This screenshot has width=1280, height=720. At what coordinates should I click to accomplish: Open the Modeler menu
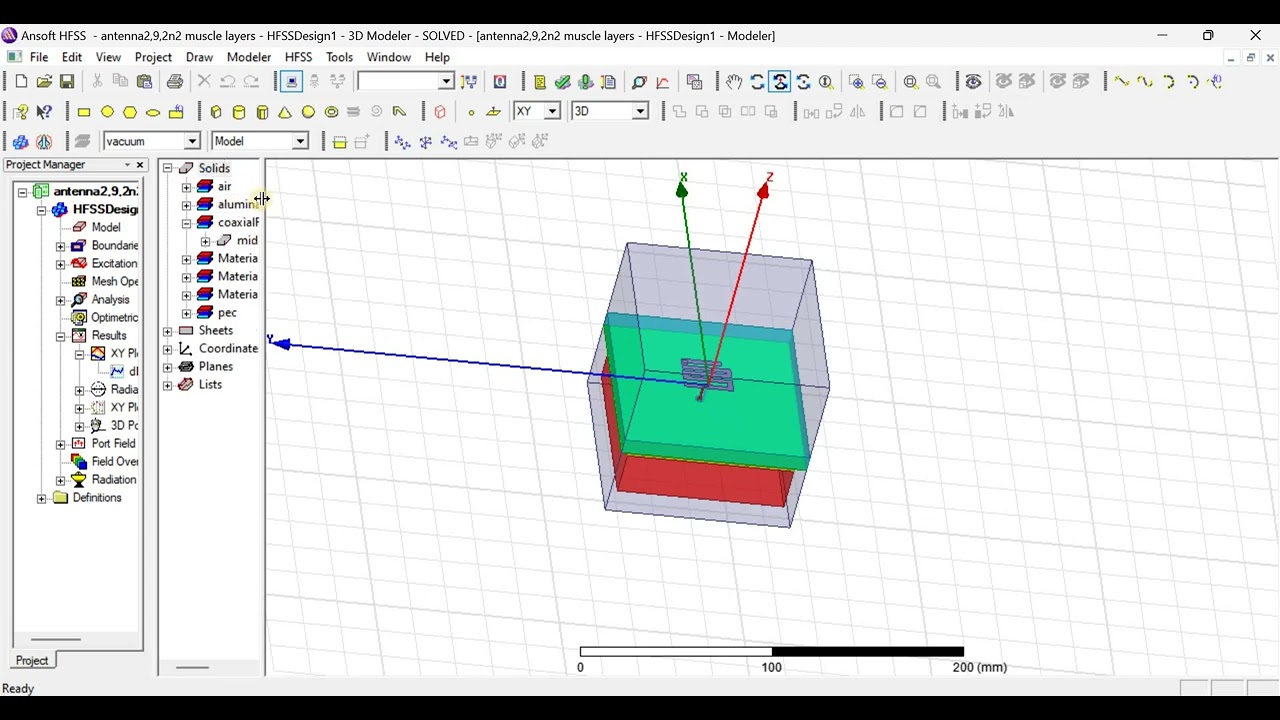[249, 57]
